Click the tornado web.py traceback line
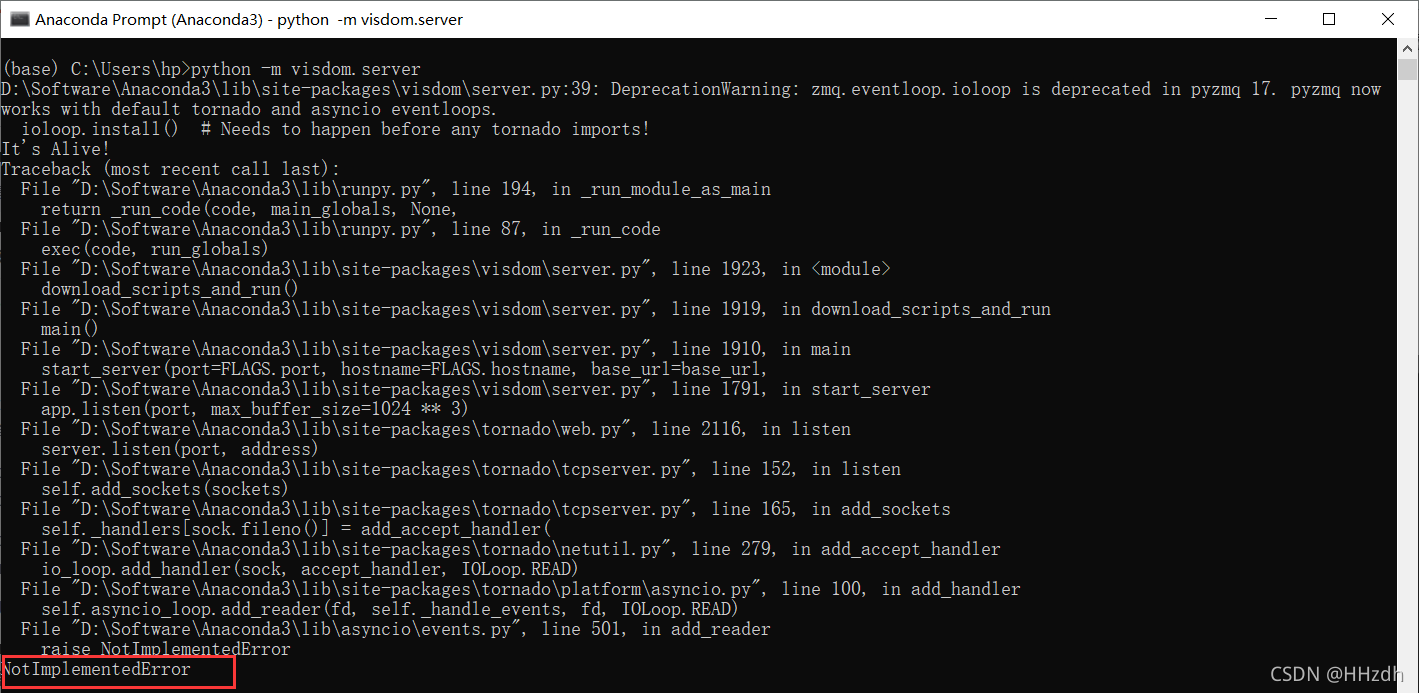 point(430,428)
